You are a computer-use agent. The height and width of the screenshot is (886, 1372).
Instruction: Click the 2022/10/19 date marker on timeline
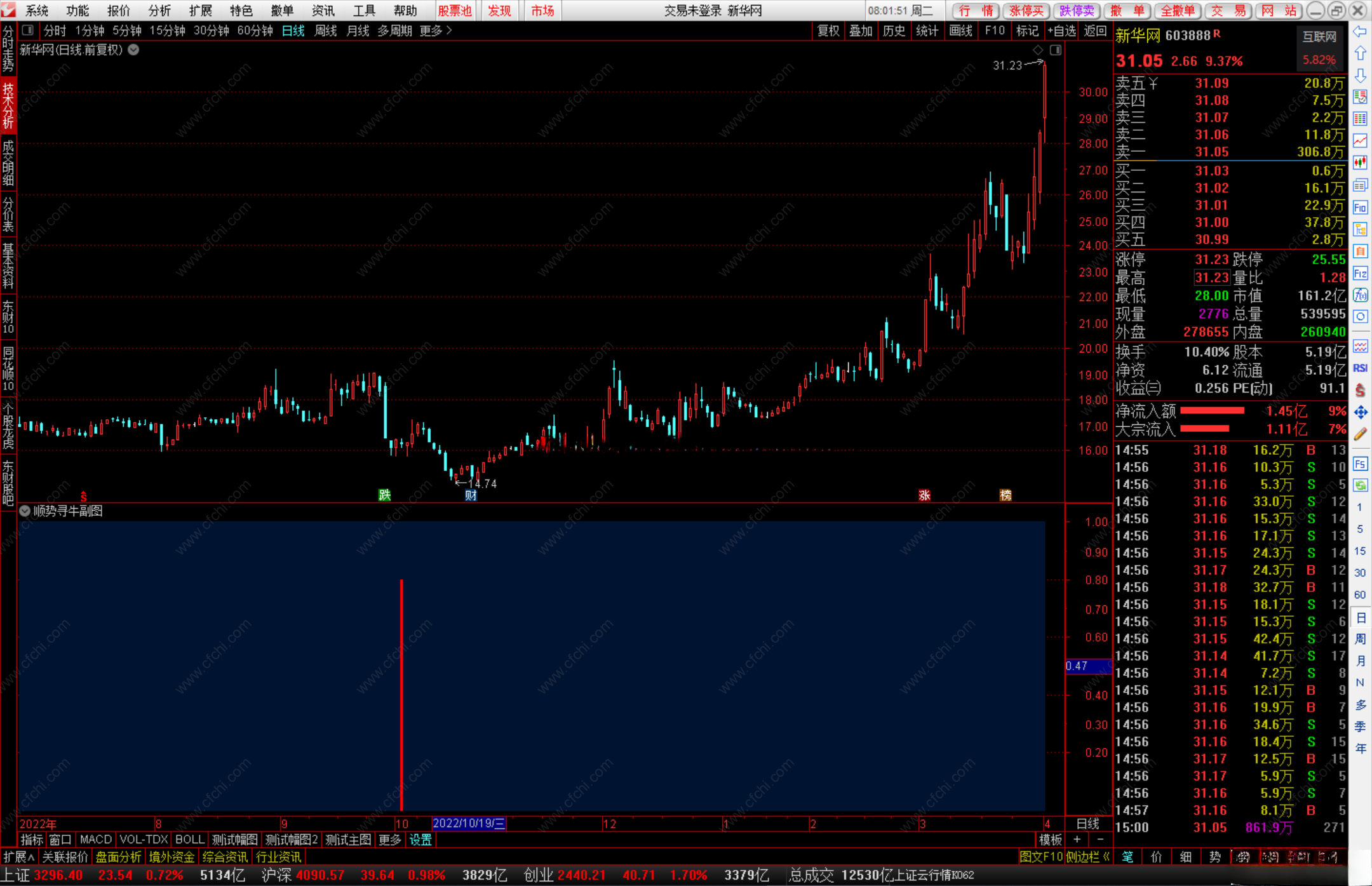(x=468, y=824)
